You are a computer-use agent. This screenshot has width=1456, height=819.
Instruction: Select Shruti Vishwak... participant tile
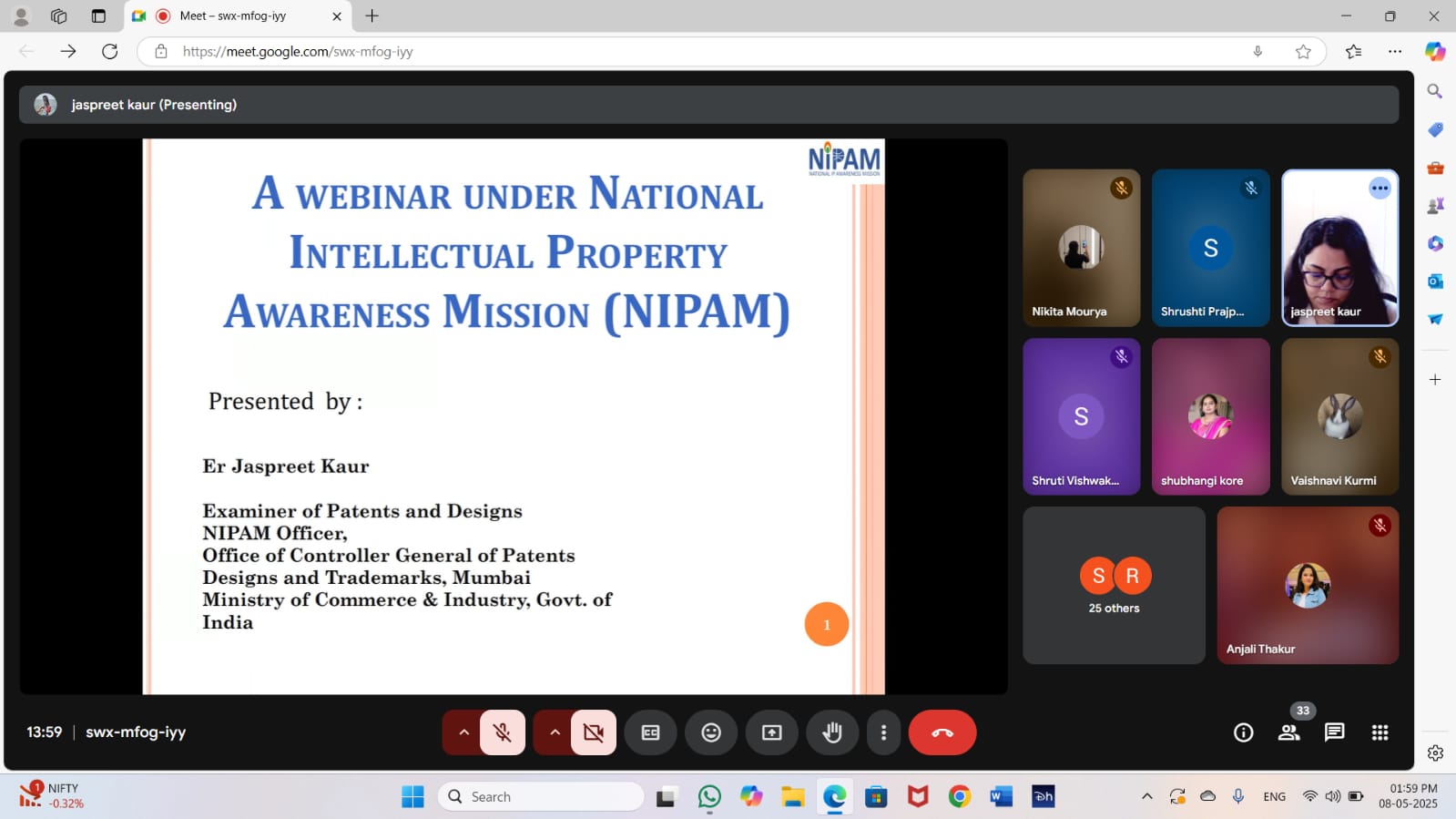pos(1081,416)
